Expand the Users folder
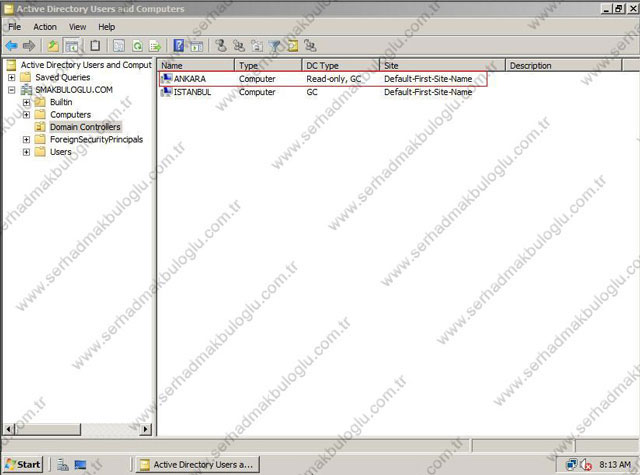Viewport: 640px width, 475px height. pyautogui.click(x=27, y=152)
